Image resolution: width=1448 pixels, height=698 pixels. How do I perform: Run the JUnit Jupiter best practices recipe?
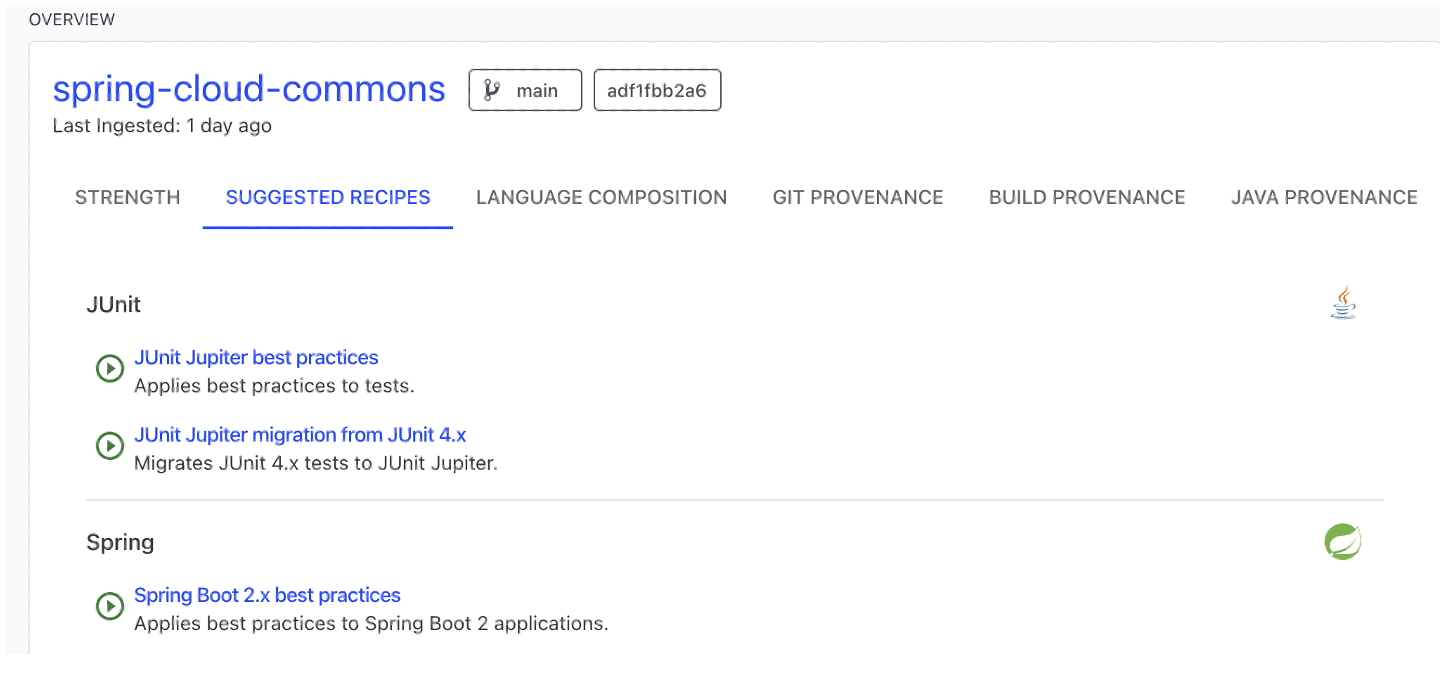click(x=109, y=369)
